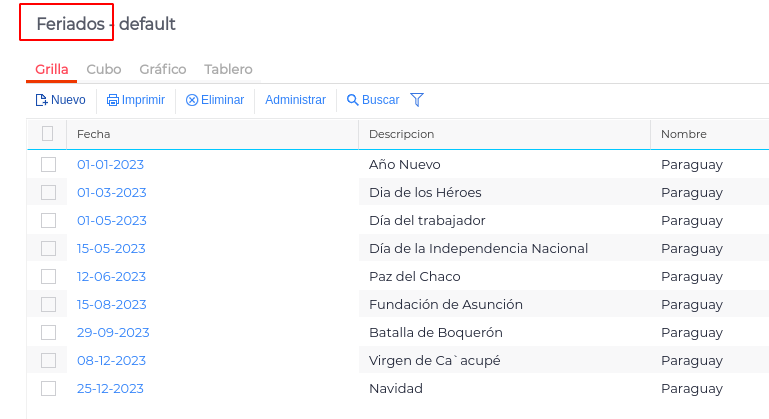Screen dimensions: 769x419
Task: Open the Gráfico tab
Action: coord(163,69)
